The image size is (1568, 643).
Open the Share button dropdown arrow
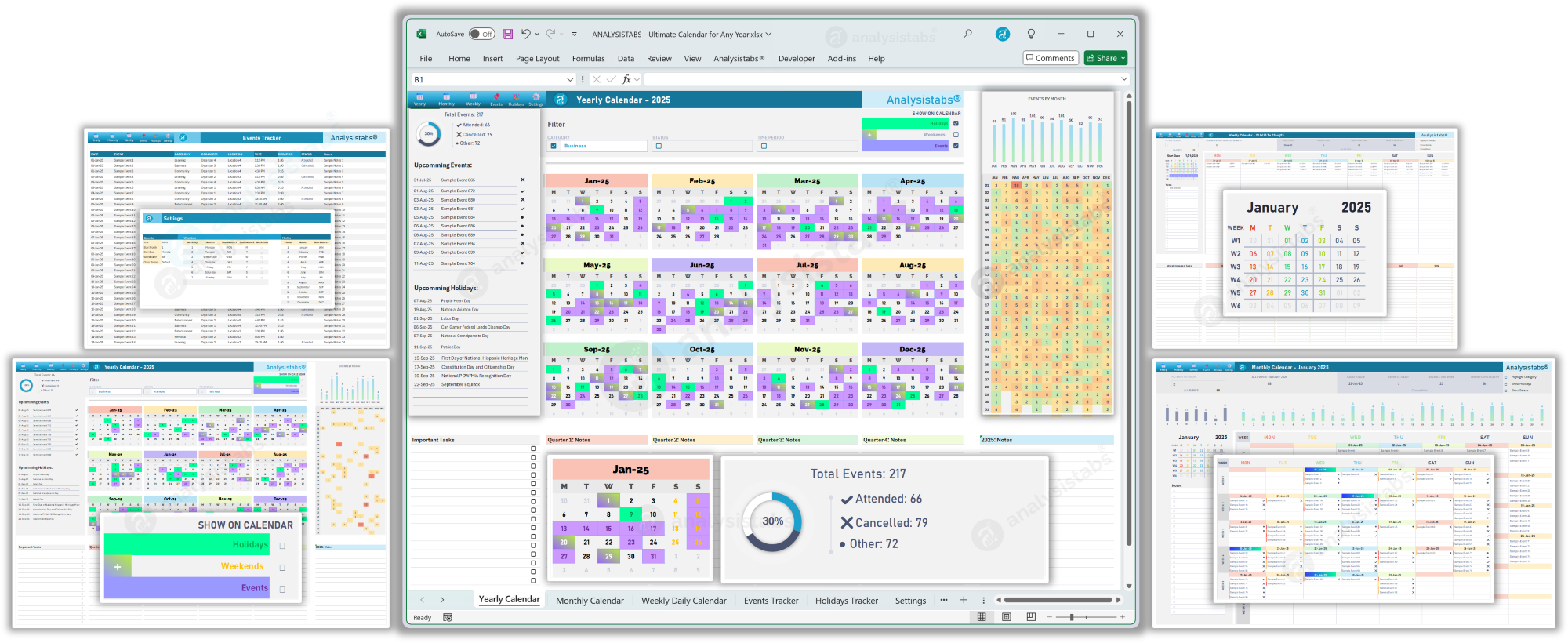click(x=1123, y=58)
